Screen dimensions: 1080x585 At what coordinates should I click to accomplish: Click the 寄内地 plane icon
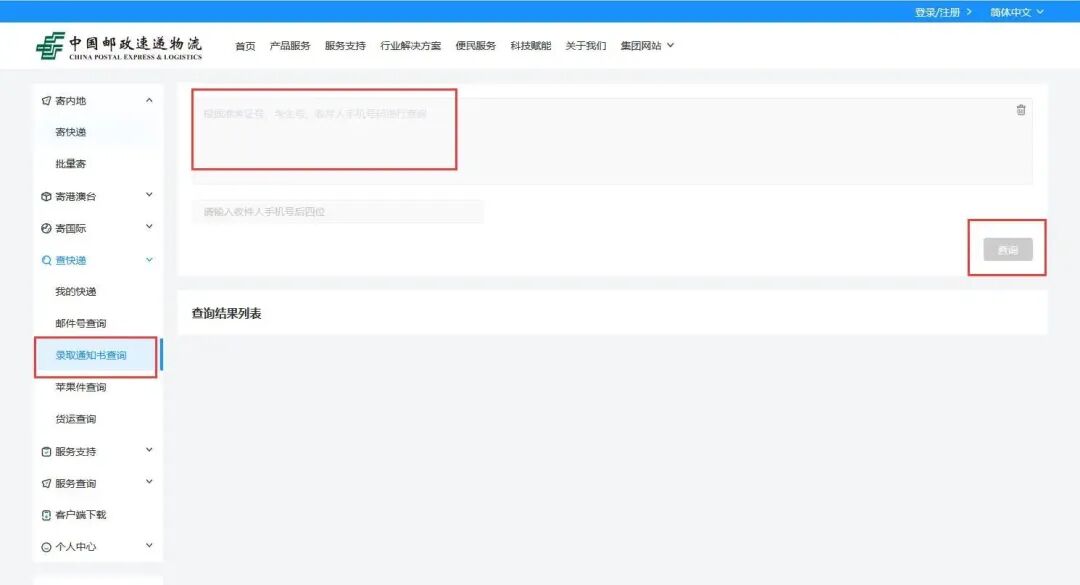click(46, 101)
